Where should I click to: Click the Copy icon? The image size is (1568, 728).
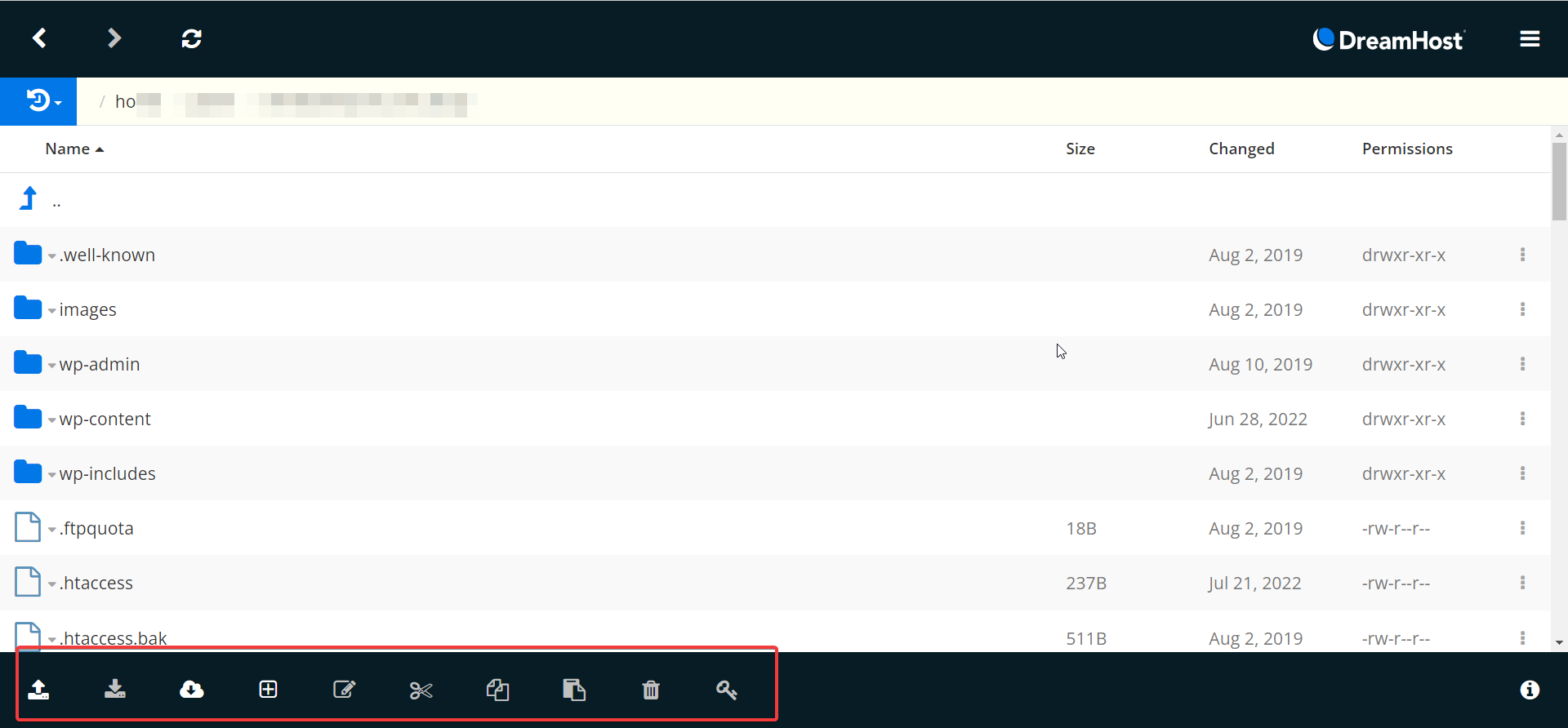coord(497,690)
